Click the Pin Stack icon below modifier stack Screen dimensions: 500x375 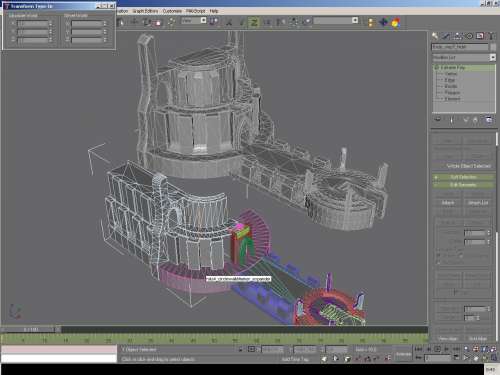tap(438, 119)
